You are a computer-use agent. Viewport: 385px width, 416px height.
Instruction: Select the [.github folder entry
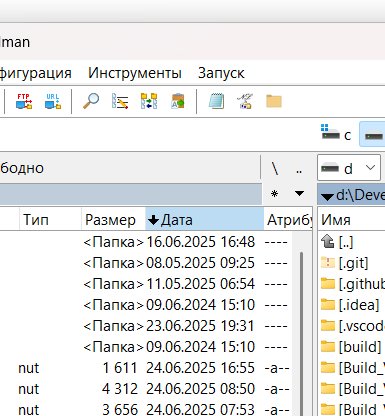[x=352, y=284]
